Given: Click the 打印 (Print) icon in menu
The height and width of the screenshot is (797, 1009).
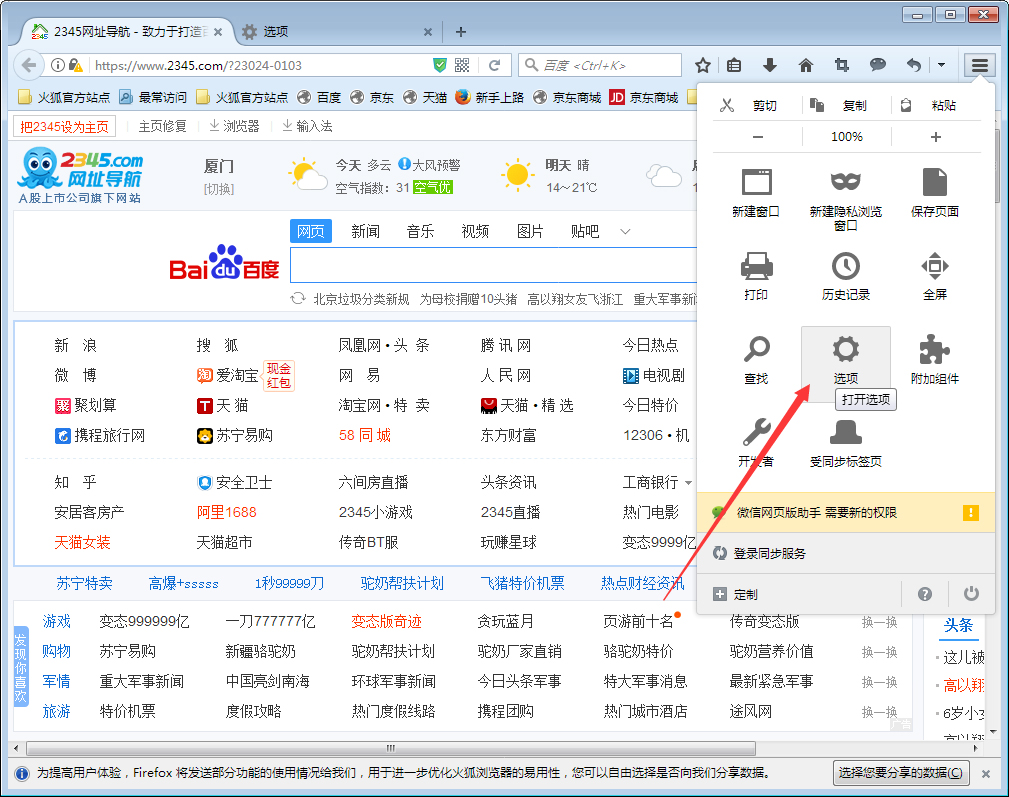Looking at the screenshot, I should (757, 268).
